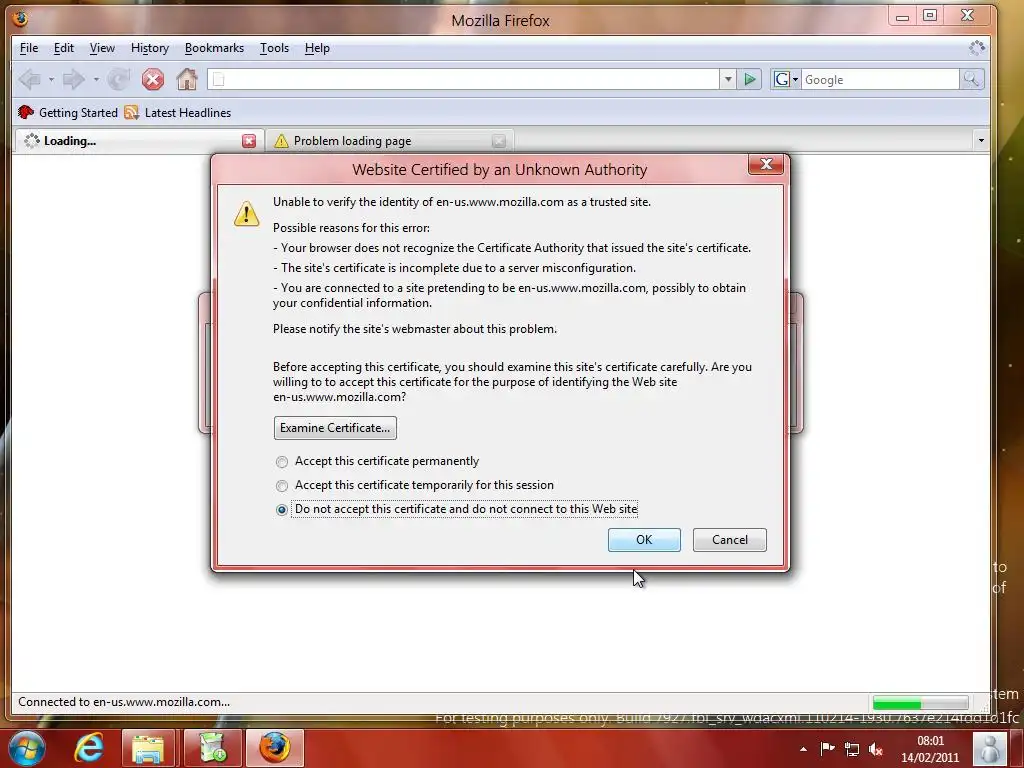Switch to the Loading... tab
Image resolution: width=1024 pixels, height=768 pixels.
point(138,141)
